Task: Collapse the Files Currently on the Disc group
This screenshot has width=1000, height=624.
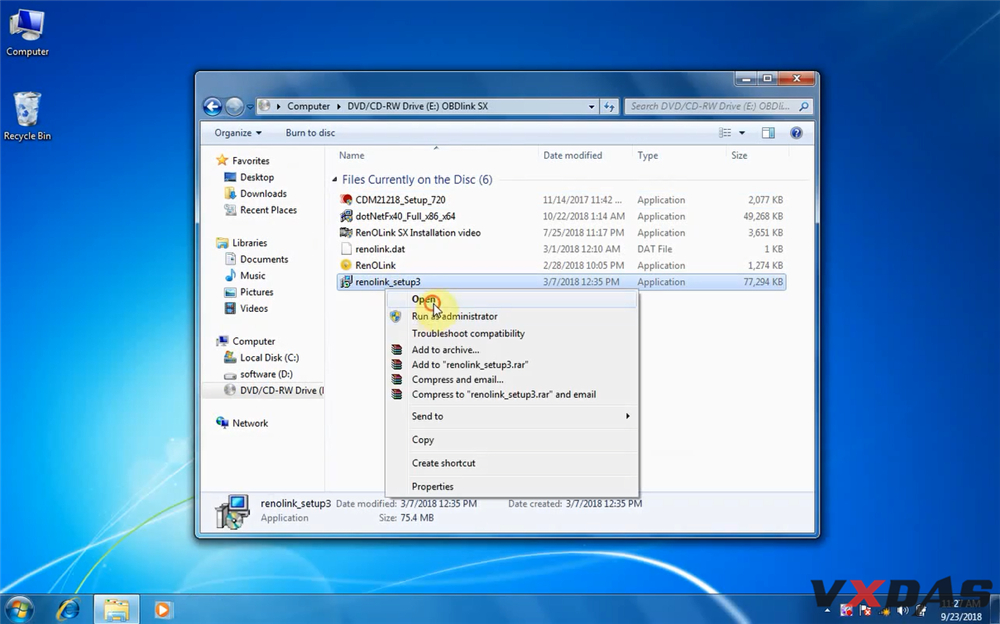Action: 335,180
